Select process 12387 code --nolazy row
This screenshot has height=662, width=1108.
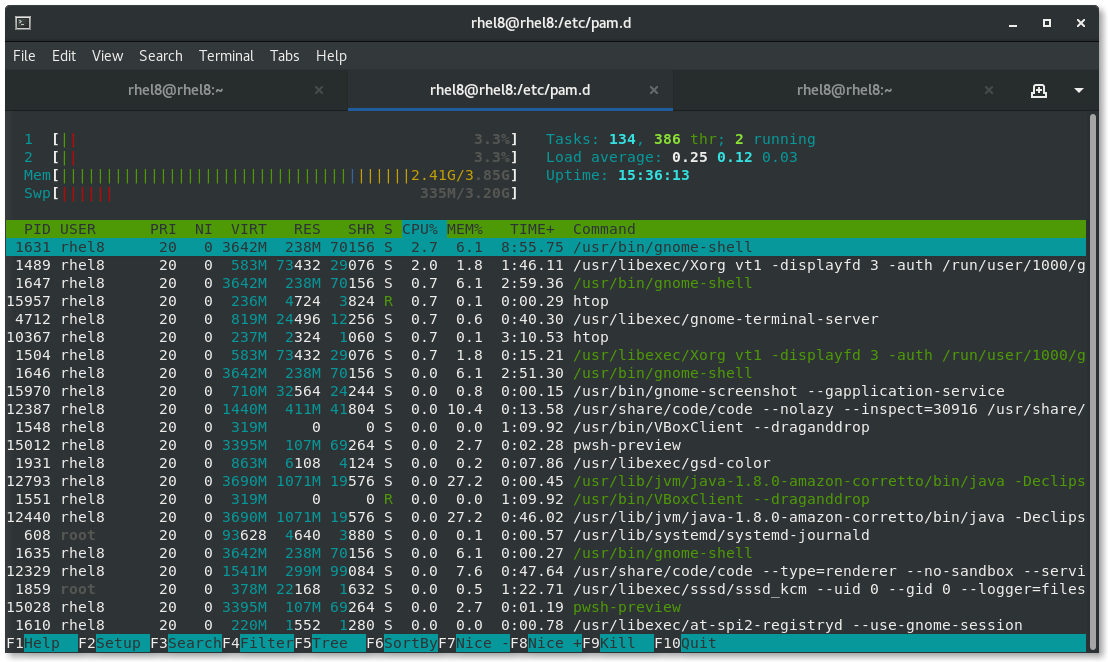(x=546, y=409)
